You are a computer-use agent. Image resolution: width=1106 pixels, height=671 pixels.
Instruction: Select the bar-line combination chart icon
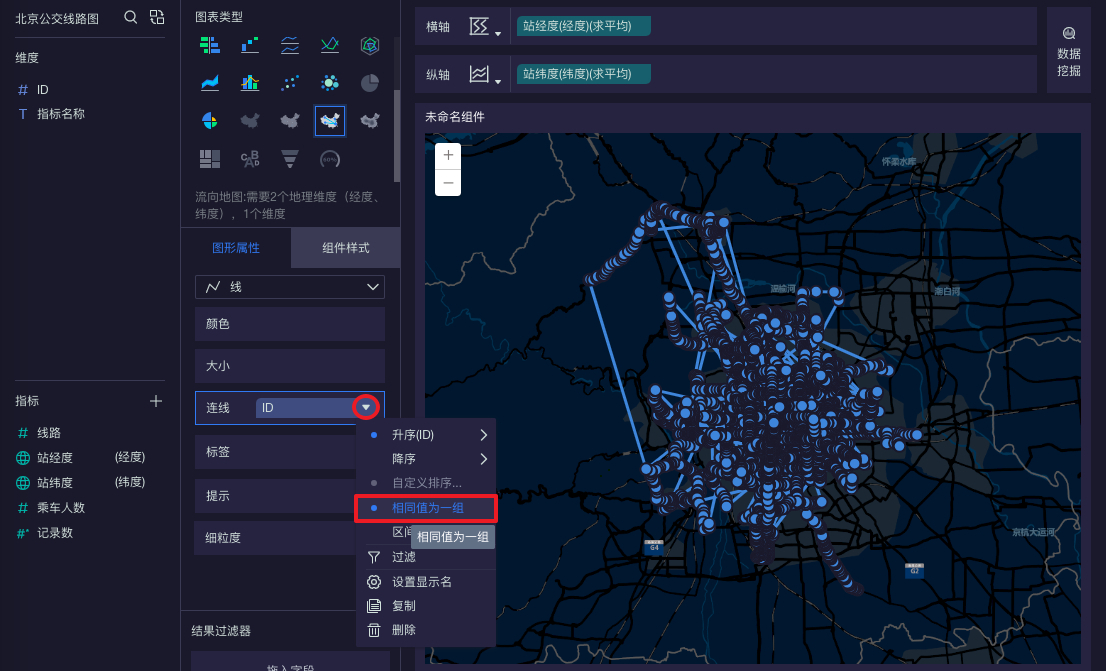250,83
